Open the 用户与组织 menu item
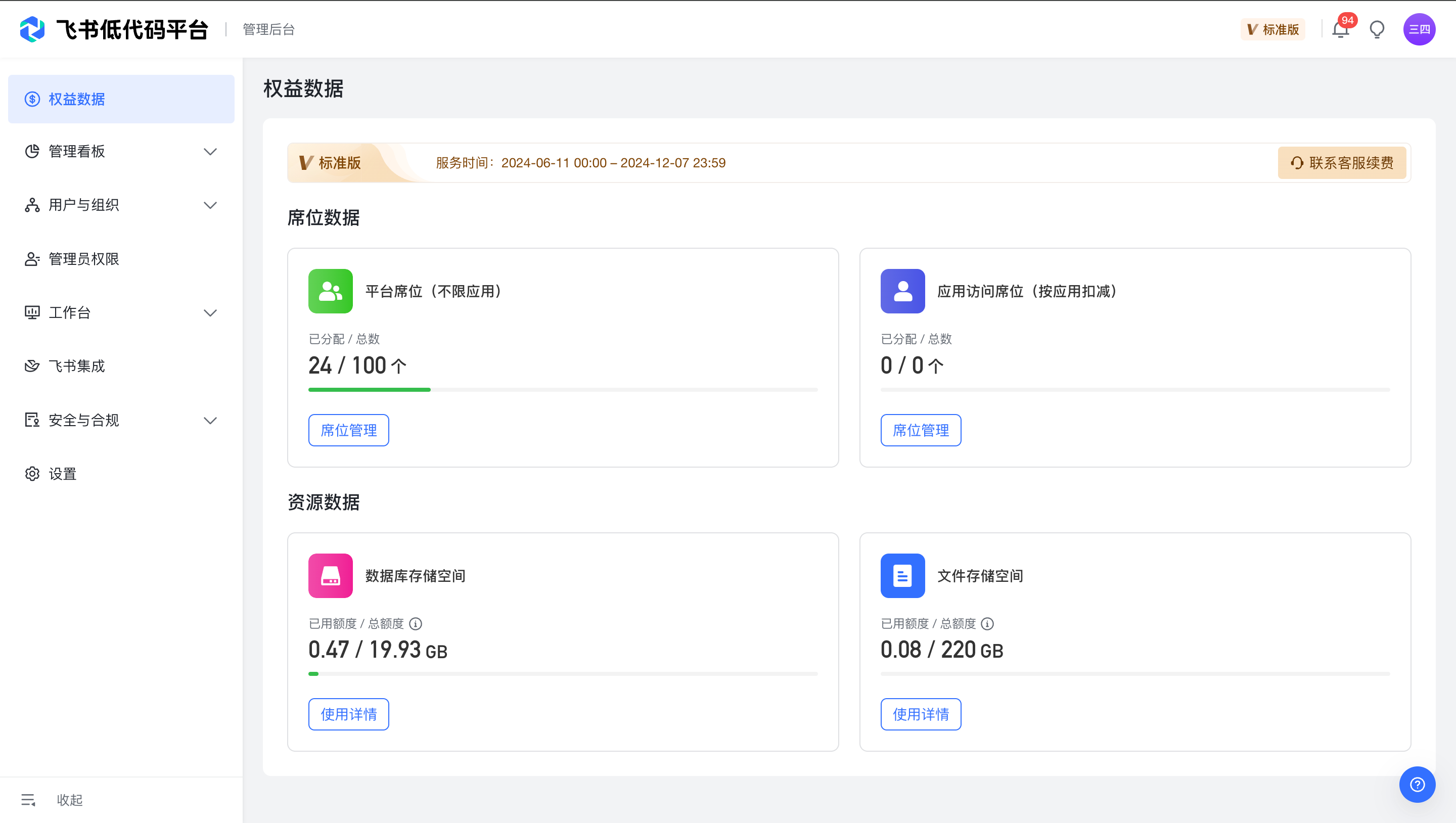 click(121, 205)
